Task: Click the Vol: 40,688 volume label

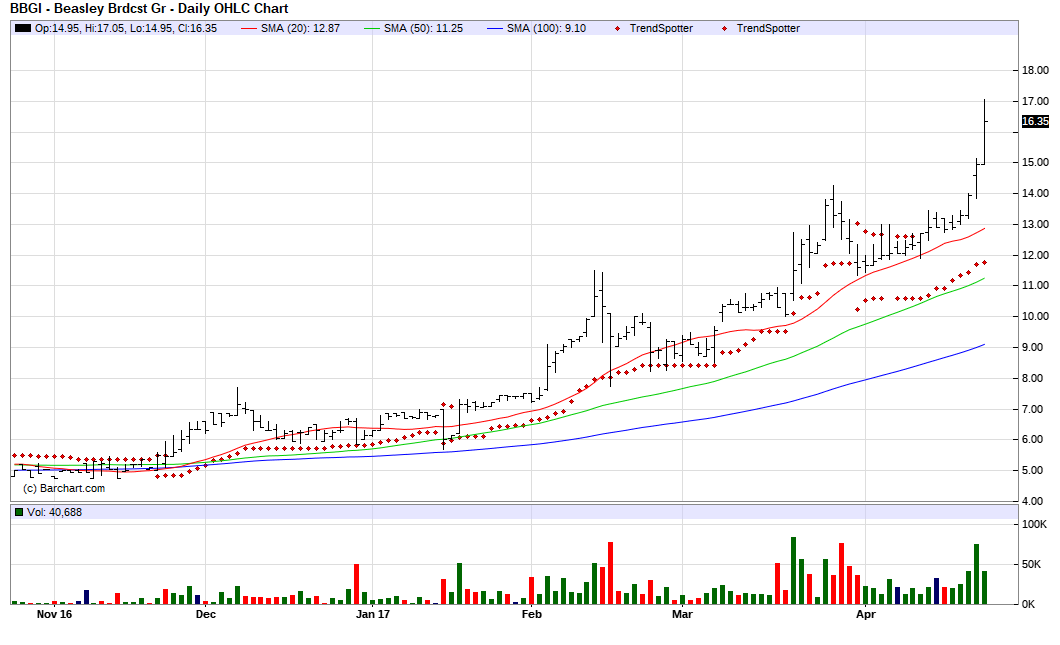Action: coord(54,512)
